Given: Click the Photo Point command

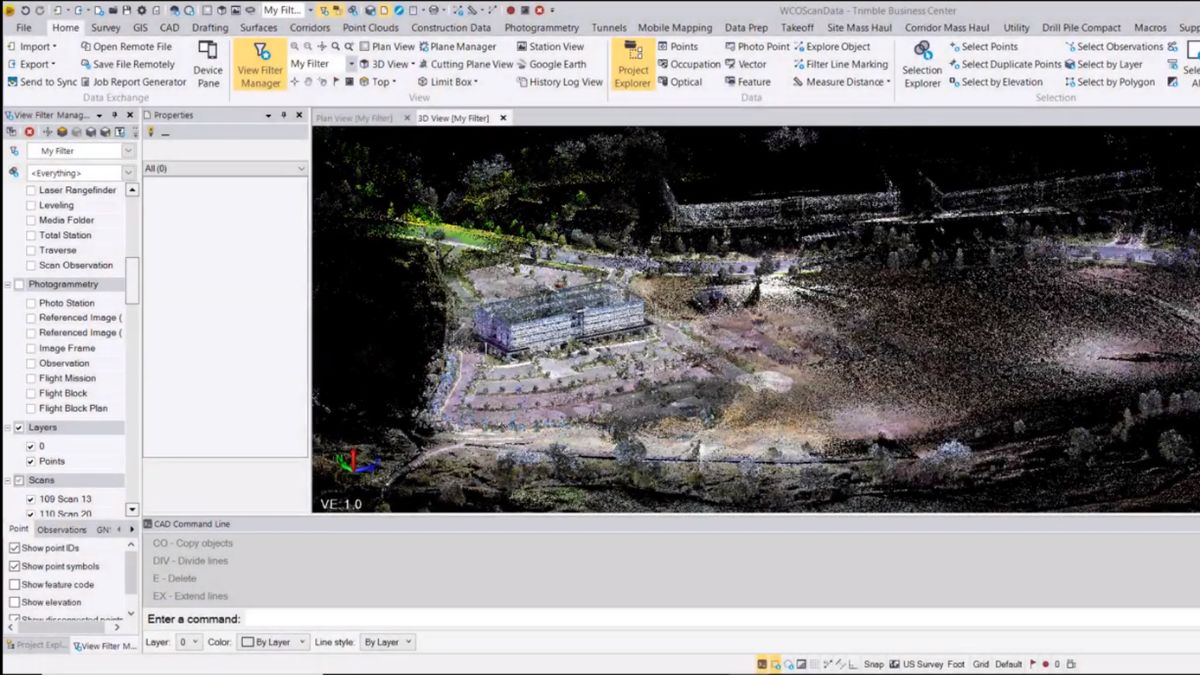Looking at the screenshot, I should point(757,47).
